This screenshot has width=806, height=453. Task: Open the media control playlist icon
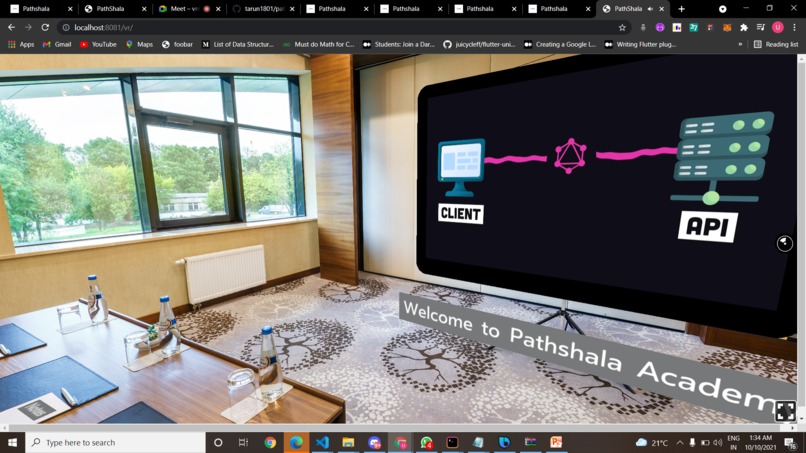761,27
